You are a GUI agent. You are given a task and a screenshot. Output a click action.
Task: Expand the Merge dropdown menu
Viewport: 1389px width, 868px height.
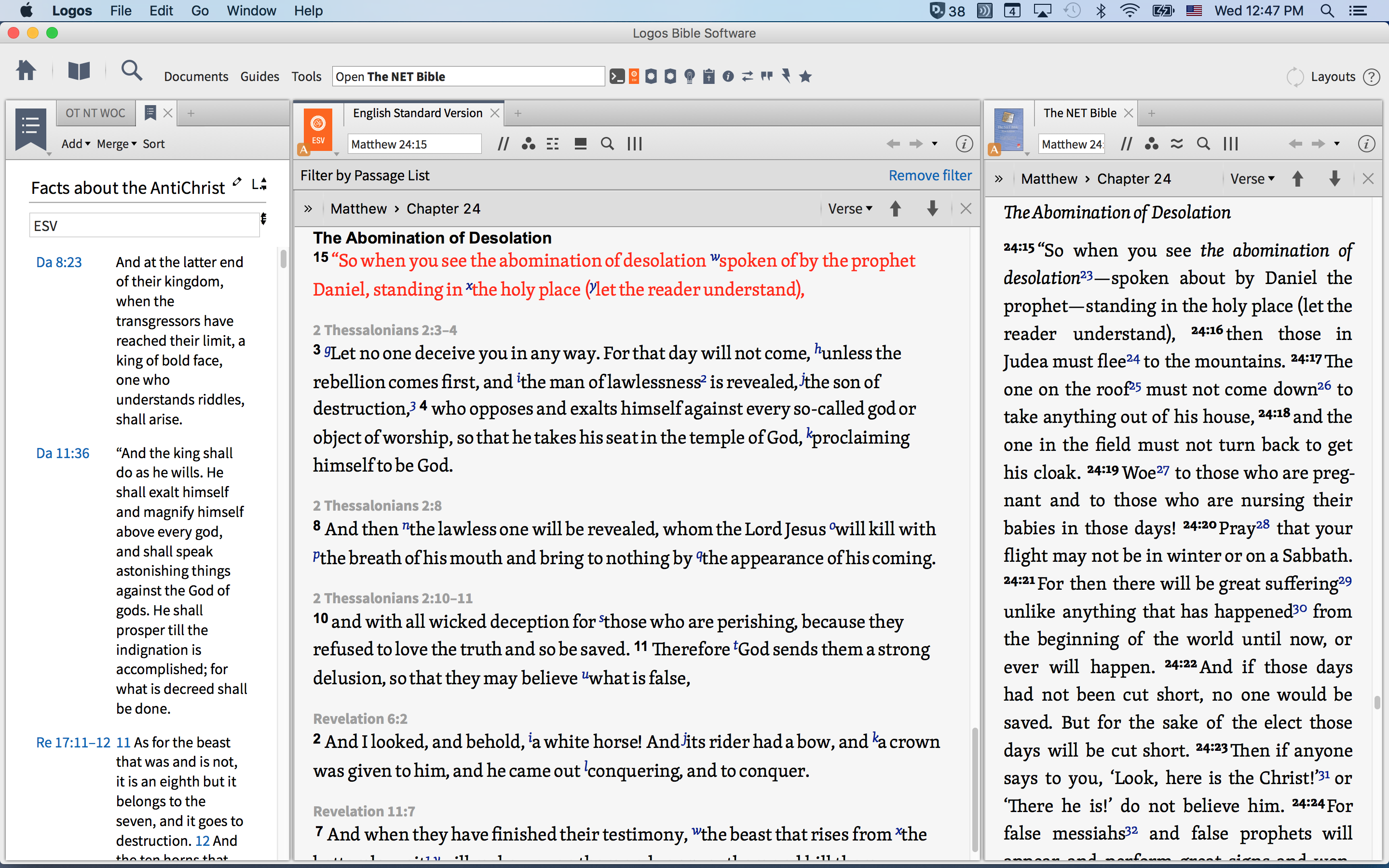pos(116,144)
